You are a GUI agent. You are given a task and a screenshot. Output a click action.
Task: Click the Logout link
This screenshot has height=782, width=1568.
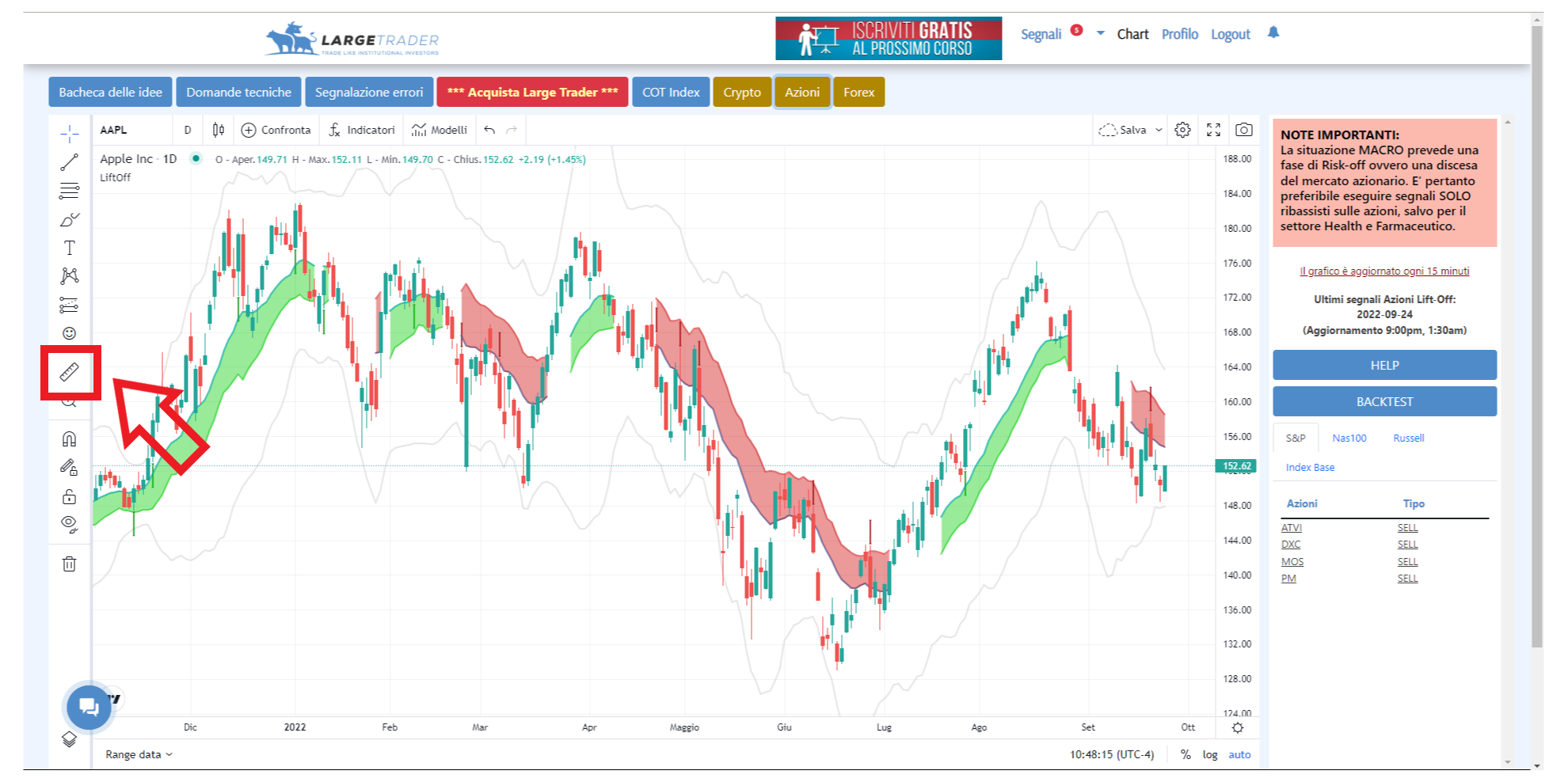pyautogui.click(x=1230, y=34)
